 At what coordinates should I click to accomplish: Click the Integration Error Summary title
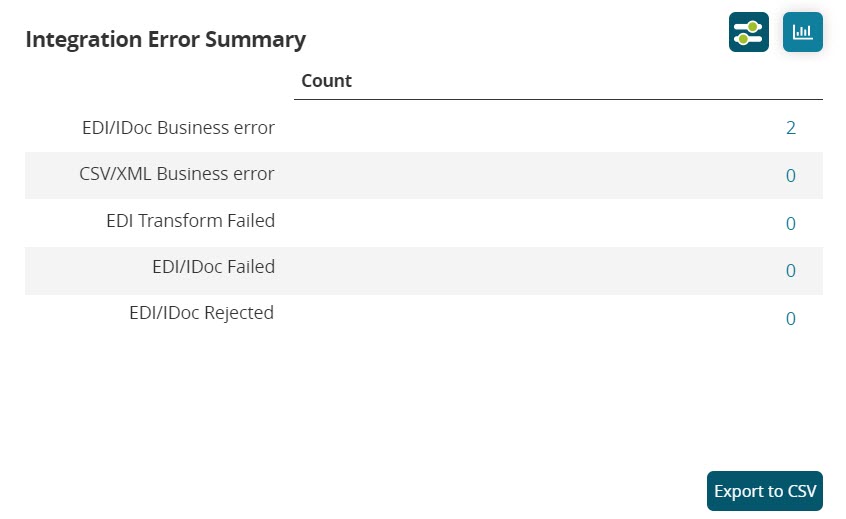165,40
